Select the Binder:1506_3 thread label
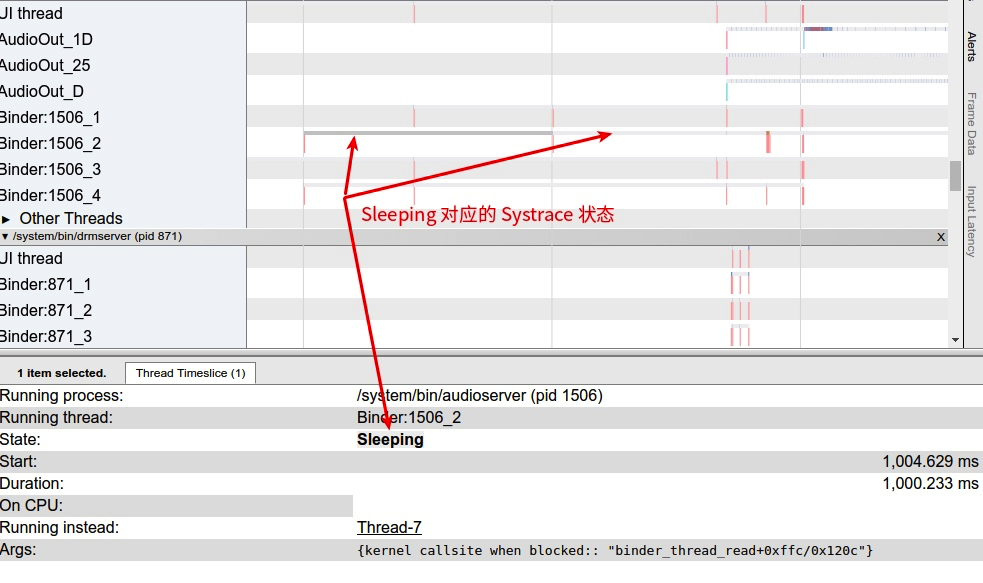983x583 pixels. pyautogui.click(x=50, y=169)
